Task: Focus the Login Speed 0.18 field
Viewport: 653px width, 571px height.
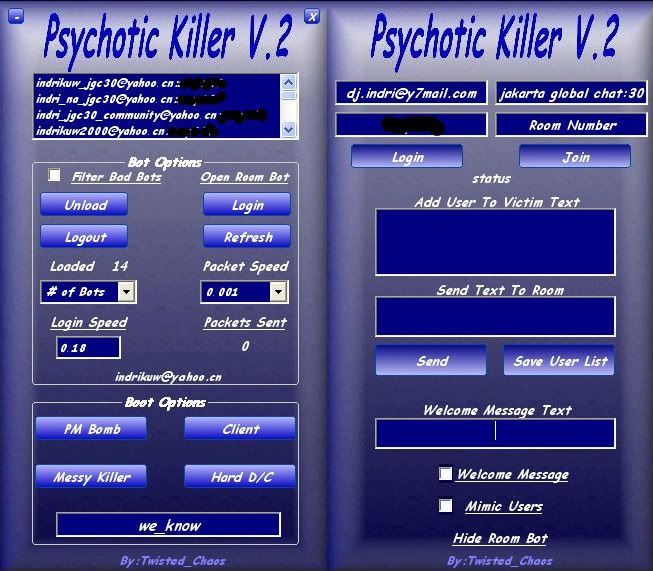Action: click(88, 348)
